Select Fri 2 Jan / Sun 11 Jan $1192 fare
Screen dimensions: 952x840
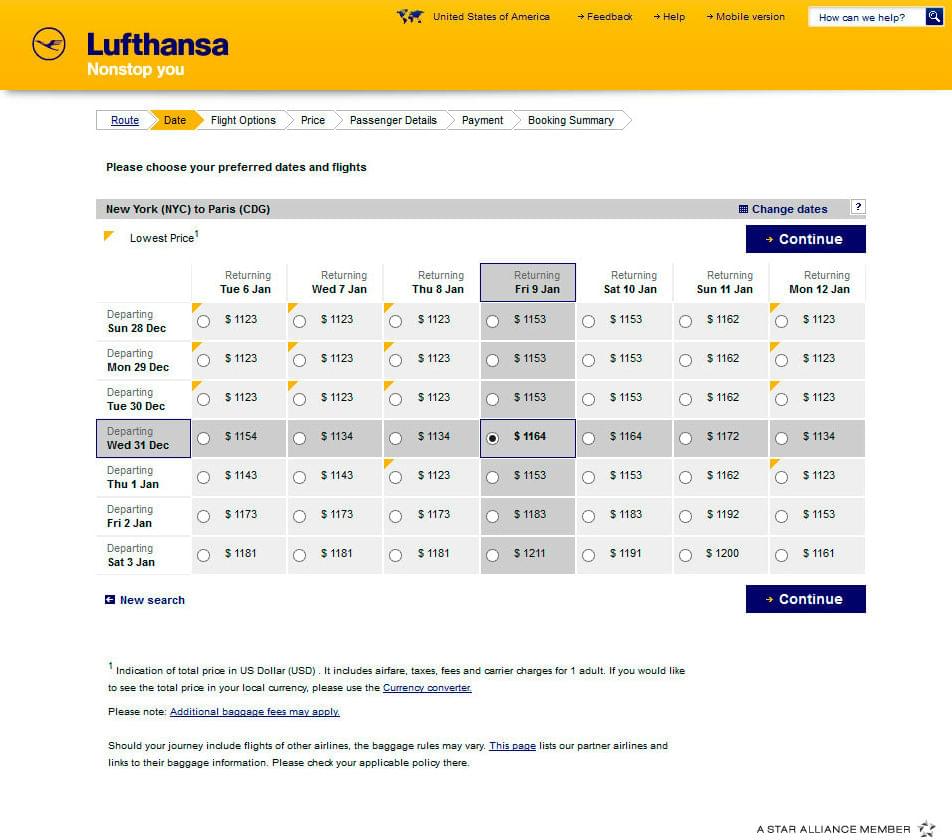point(685,516)
